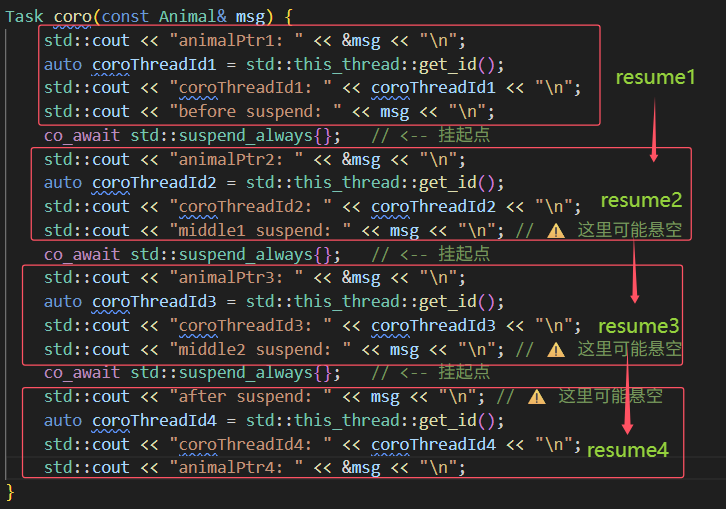
Task: Click the co_await line directly below "middle1 suspend"
Action: coord(267,255)
